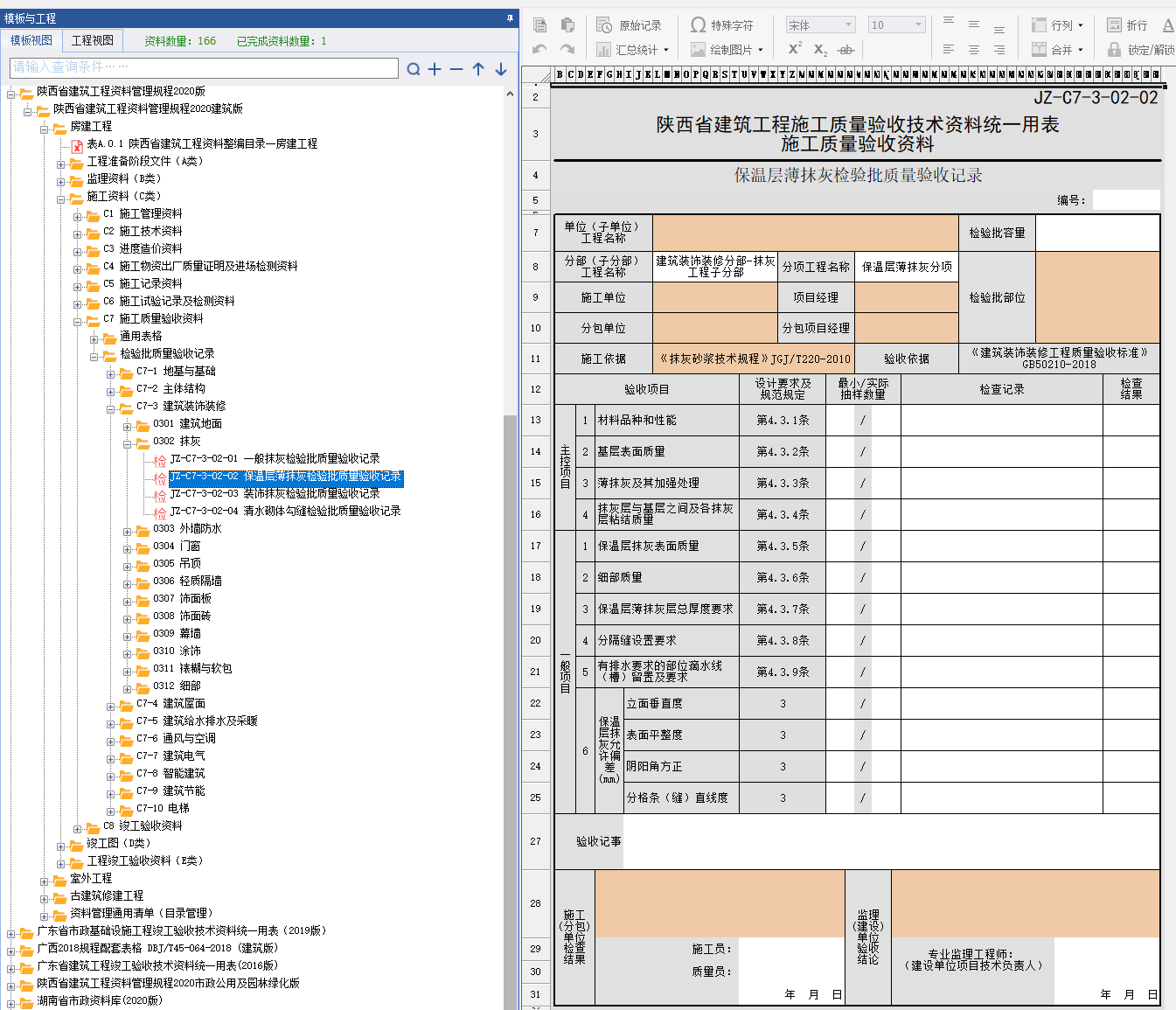The height and width of the screenshot is (1010, 1176).
Task: Select 湖南省市政资料库(2020版) node
Action: pos(100,1000)
